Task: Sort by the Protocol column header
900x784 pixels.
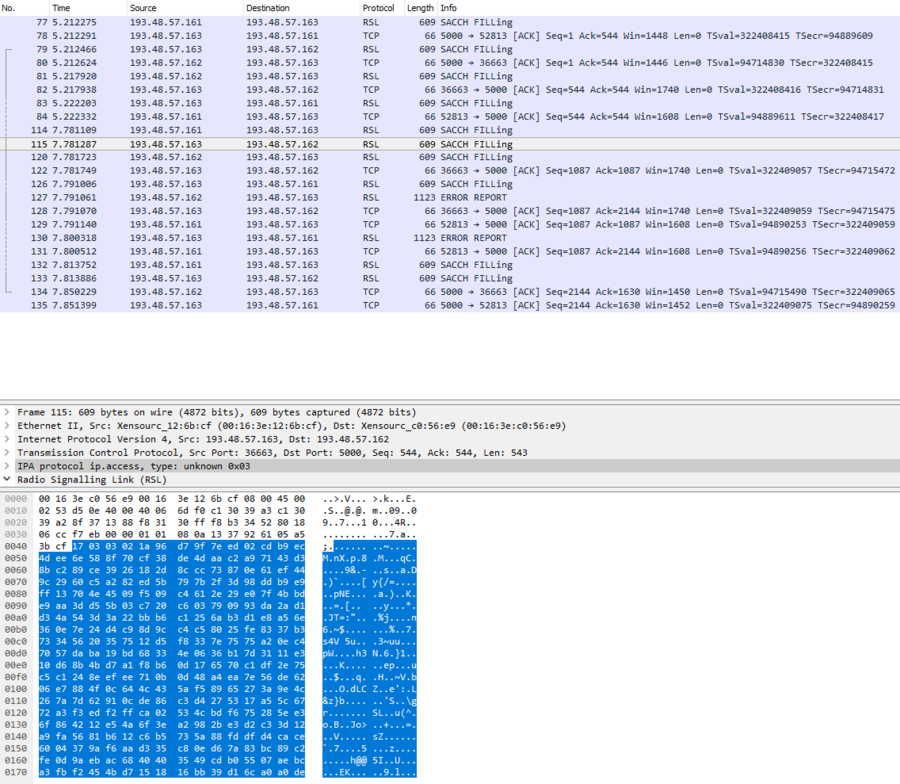Action: point(378,8)
